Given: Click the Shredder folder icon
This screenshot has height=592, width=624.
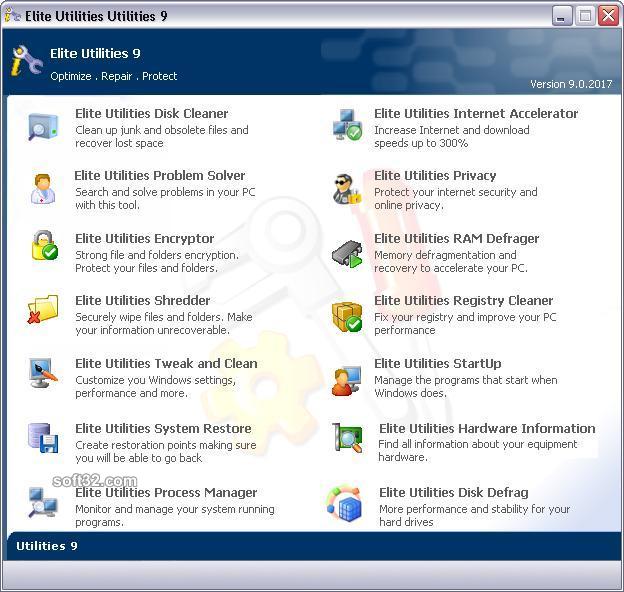Looking at the screenshot, I should click(43, 309).
